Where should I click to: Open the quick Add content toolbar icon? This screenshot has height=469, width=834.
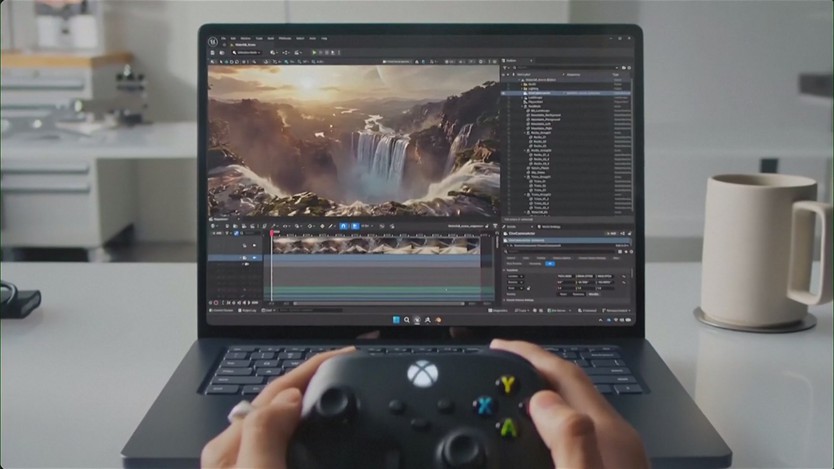point(274,53)
